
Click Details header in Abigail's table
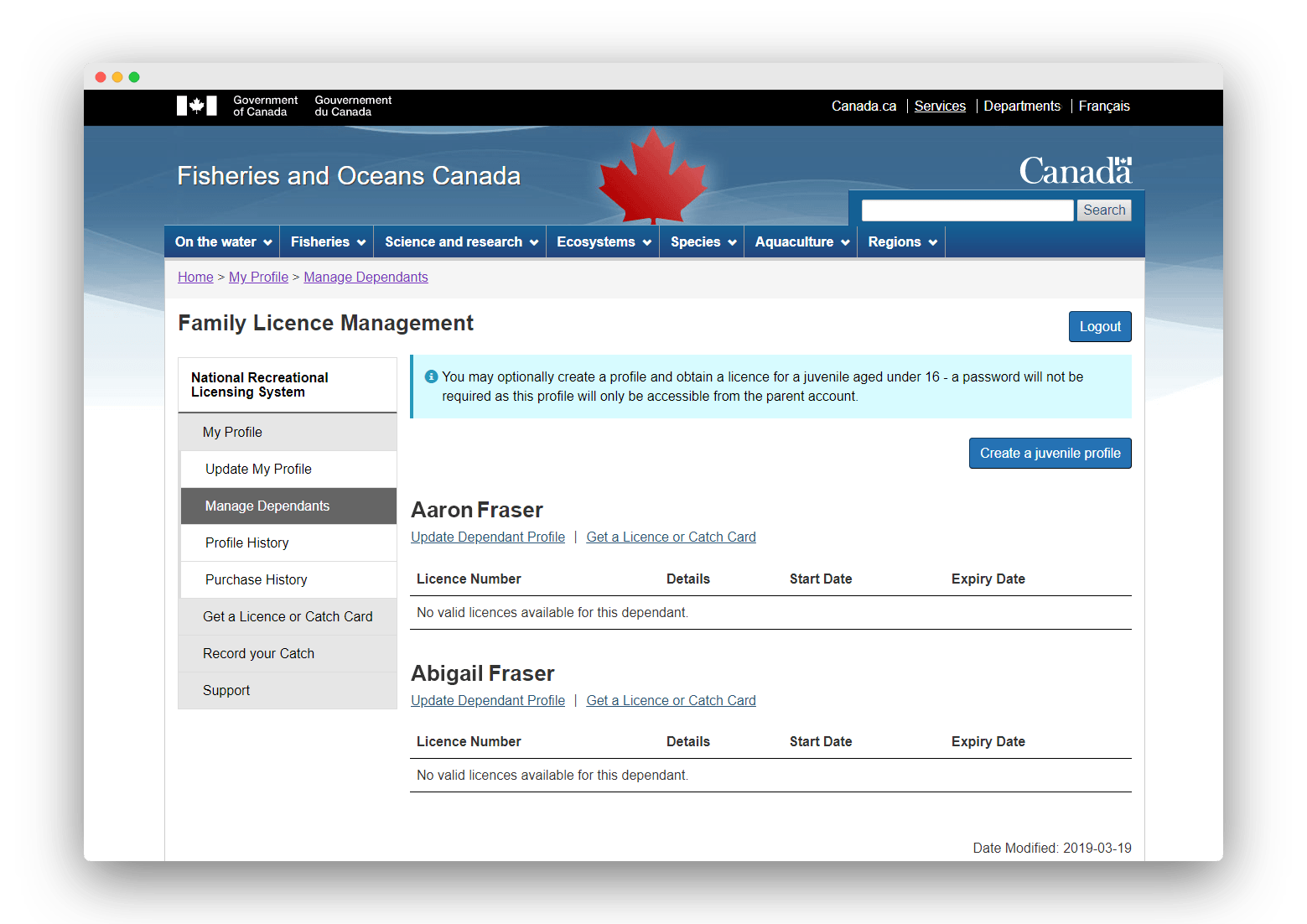(x=688, y=741)
